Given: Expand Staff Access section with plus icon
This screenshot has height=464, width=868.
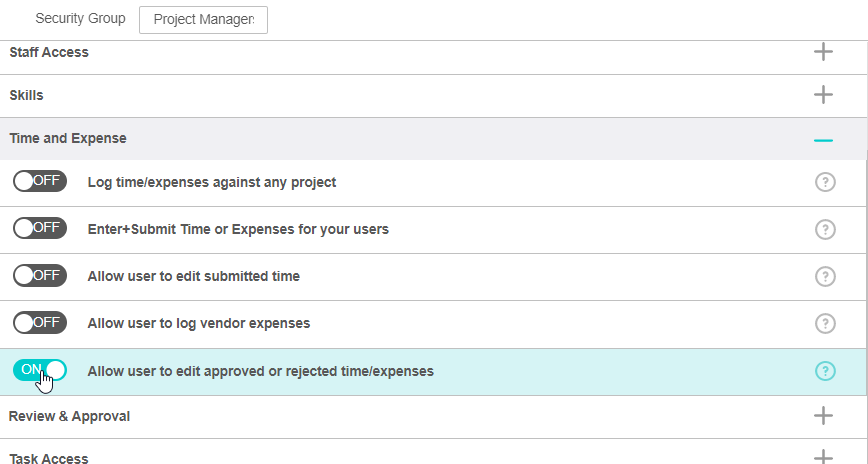Looking at the screenshot, I should [x=823, y=52].
